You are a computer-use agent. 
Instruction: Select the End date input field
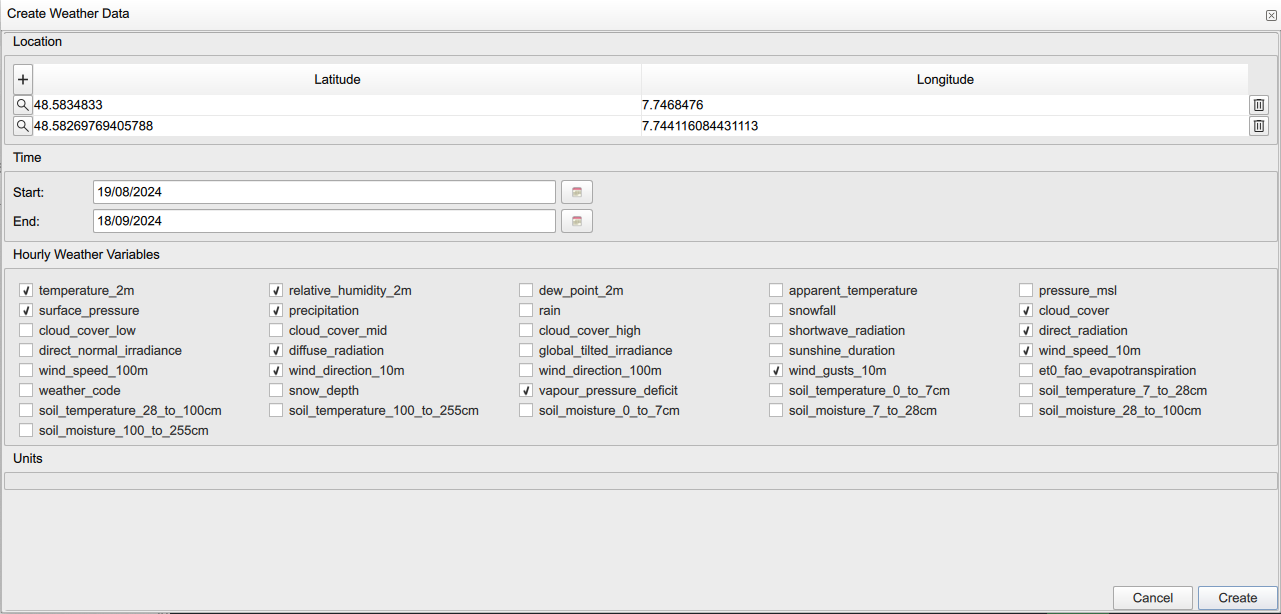pyautogui.click(x=323, y=220)
